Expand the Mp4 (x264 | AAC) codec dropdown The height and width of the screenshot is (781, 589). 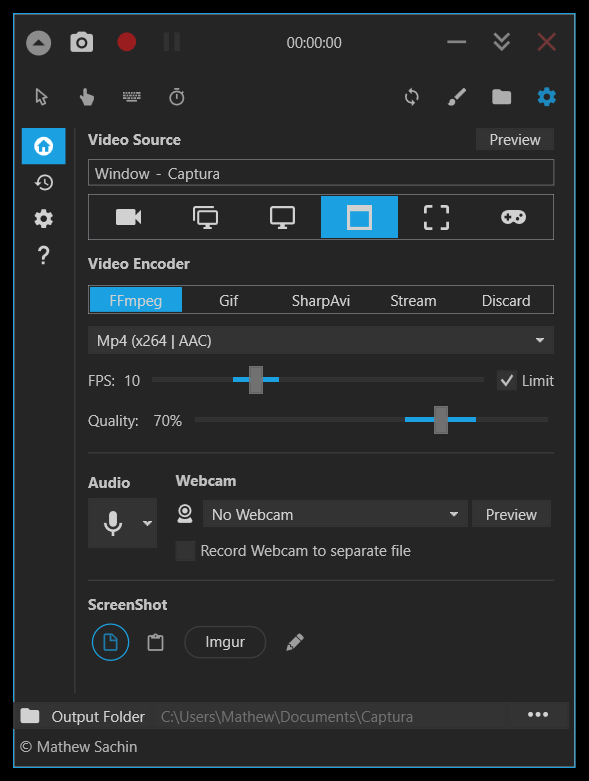point(321,340)
